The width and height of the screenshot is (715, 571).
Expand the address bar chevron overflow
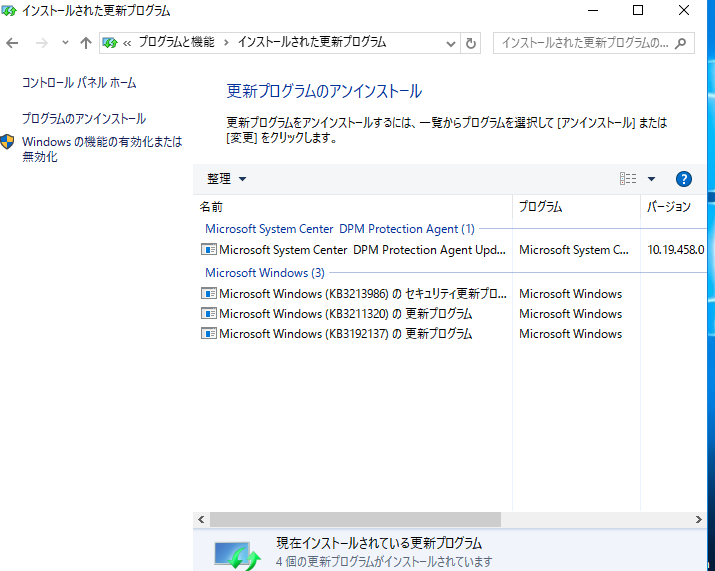pyautogui.click(x=127, y=43)
